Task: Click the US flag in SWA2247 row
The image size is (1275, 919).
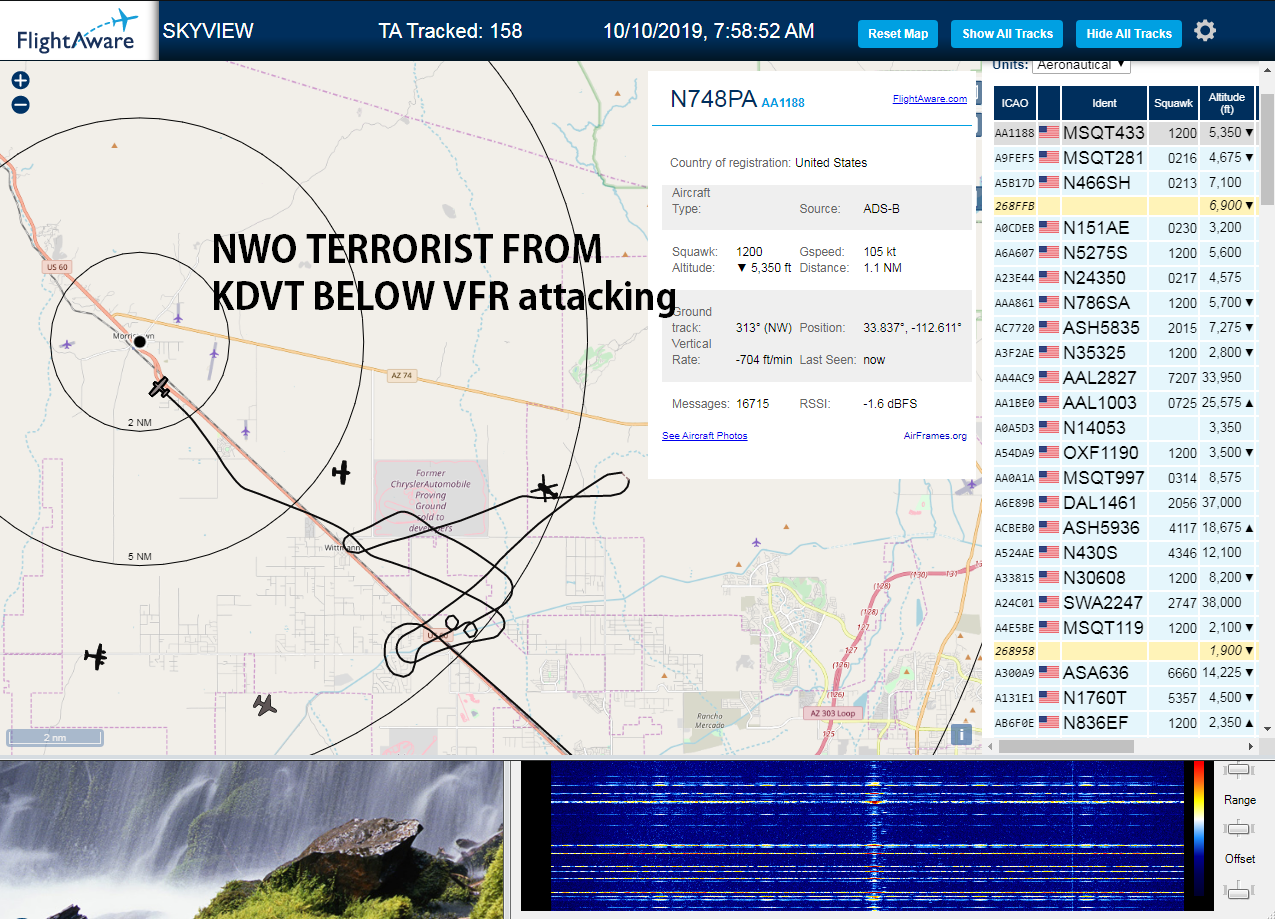Action: [x=1049, y=603]
